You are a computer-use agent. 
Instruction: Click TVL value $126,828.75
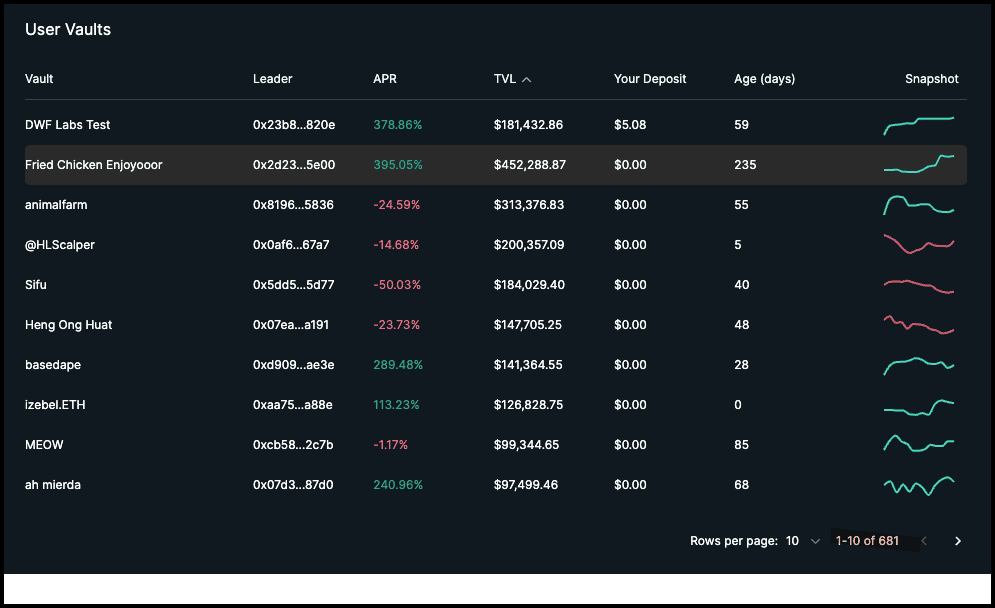[x=528, y=405]
